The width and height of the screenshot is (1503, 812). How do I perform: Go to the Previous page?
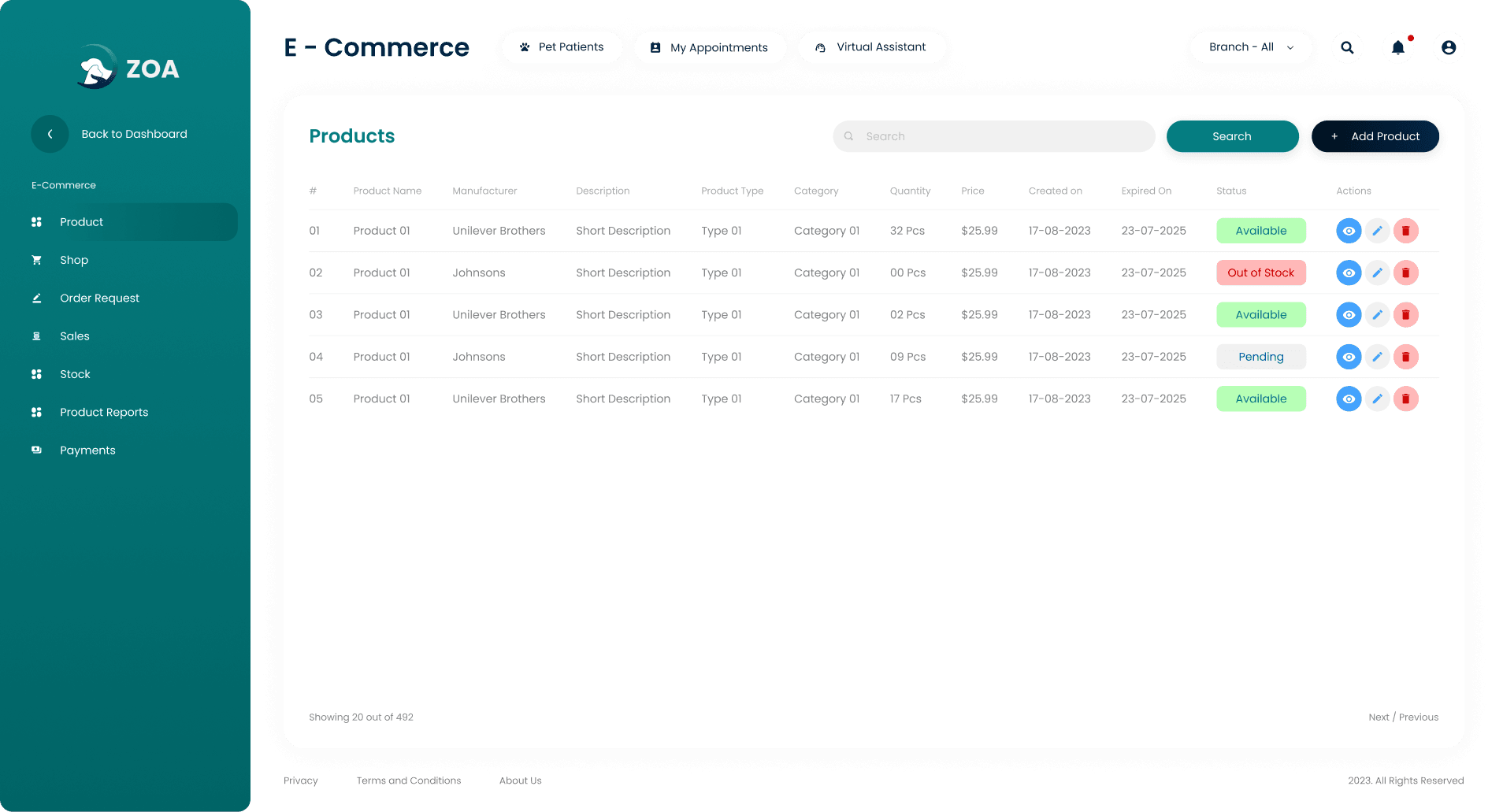pyautogui.click(x=1419, y=717)
